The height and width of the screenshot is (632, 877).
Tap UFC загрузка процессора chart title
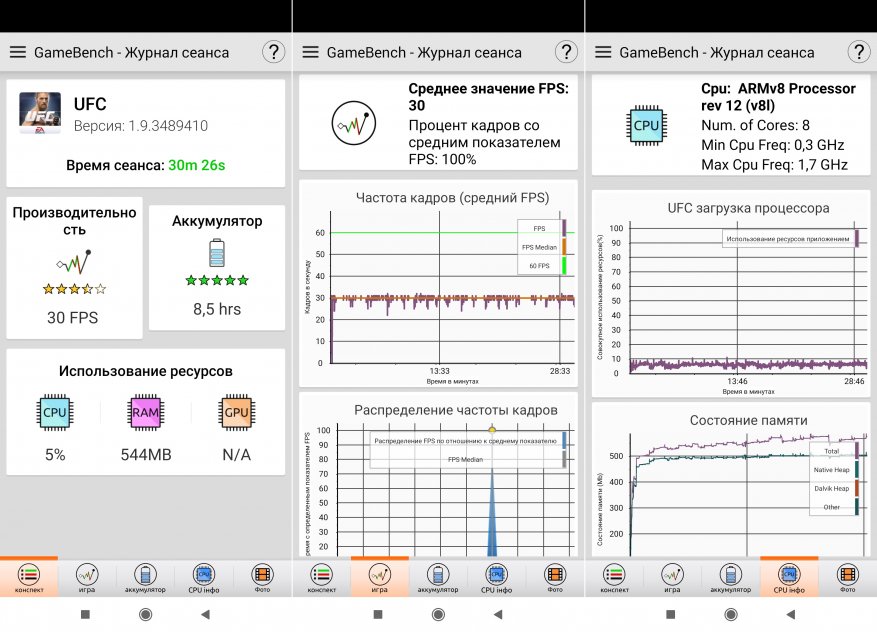click(748, 208)
